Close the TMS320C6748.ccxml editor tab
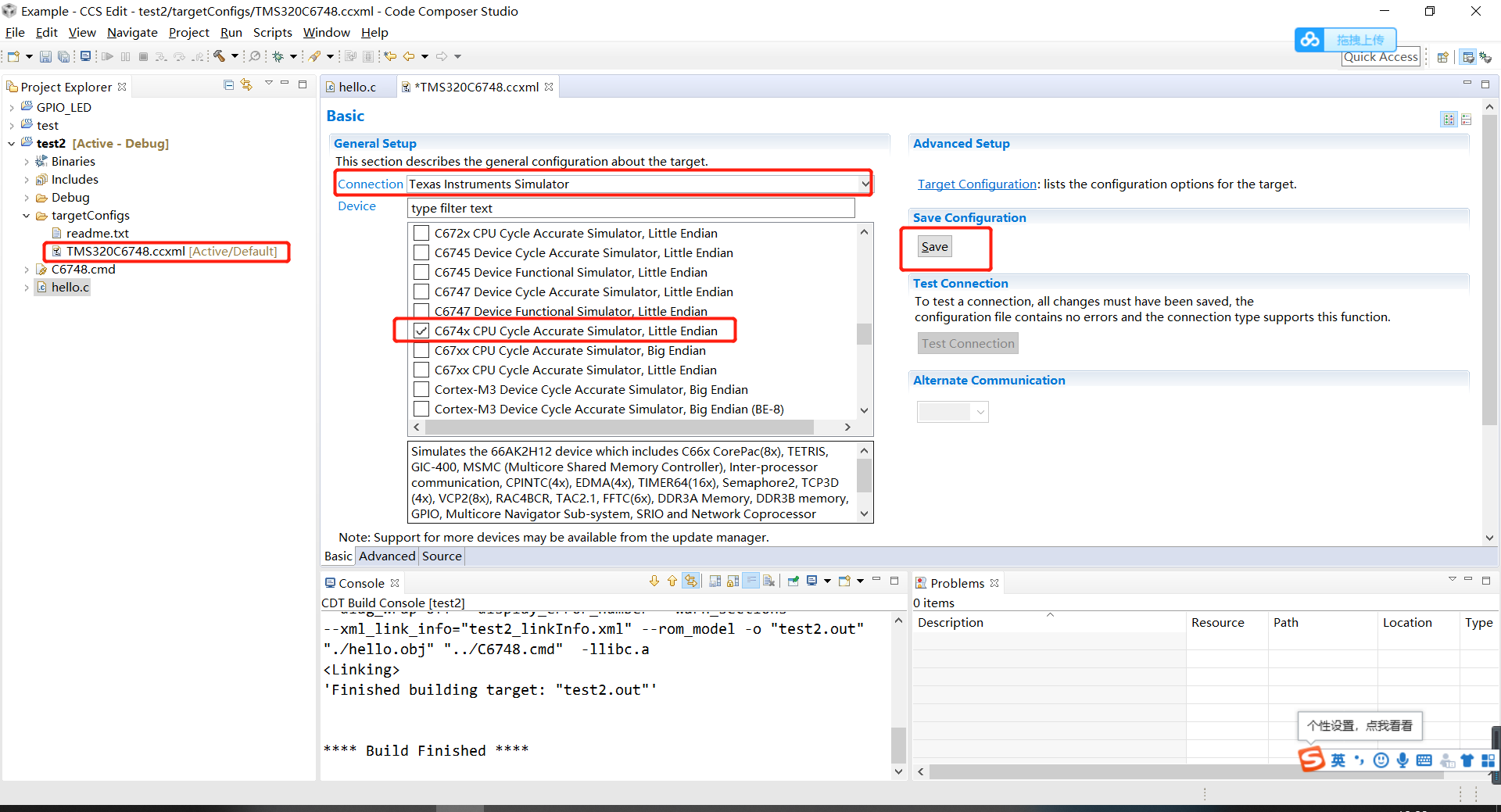 click(549, 87)
